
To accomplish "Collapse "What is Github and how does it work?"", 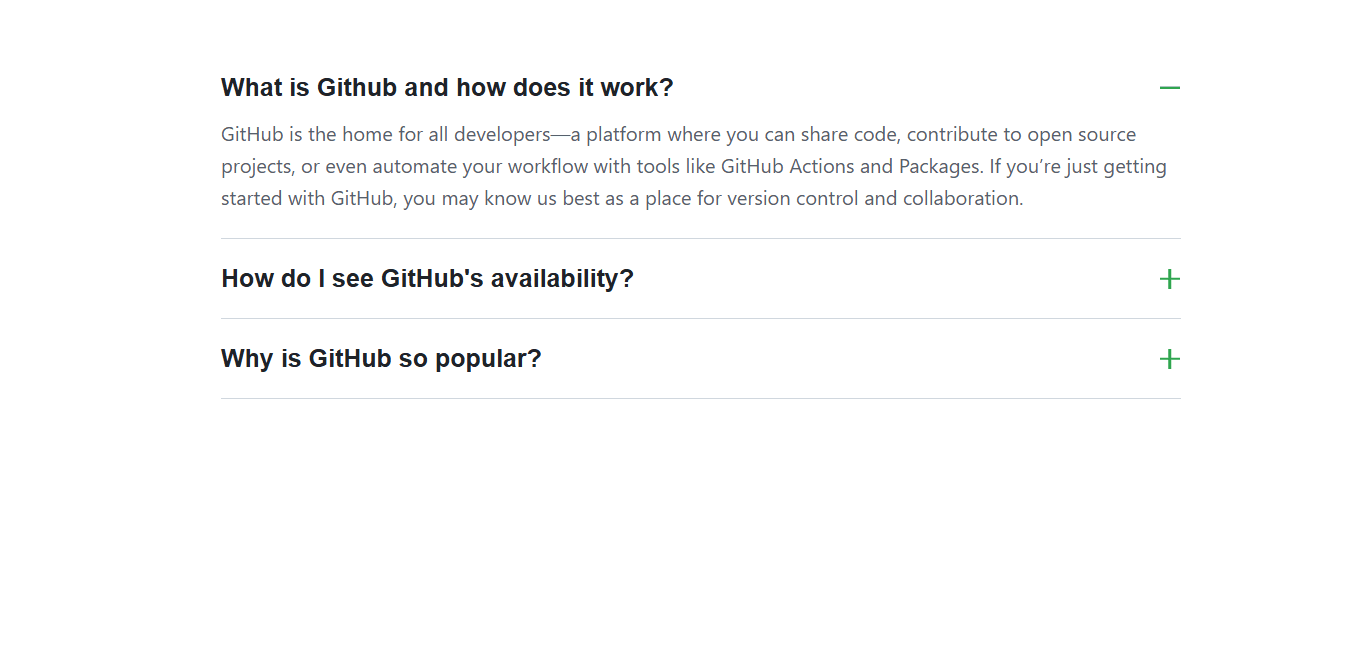I will pyautogui.click(x=447, y=88).
